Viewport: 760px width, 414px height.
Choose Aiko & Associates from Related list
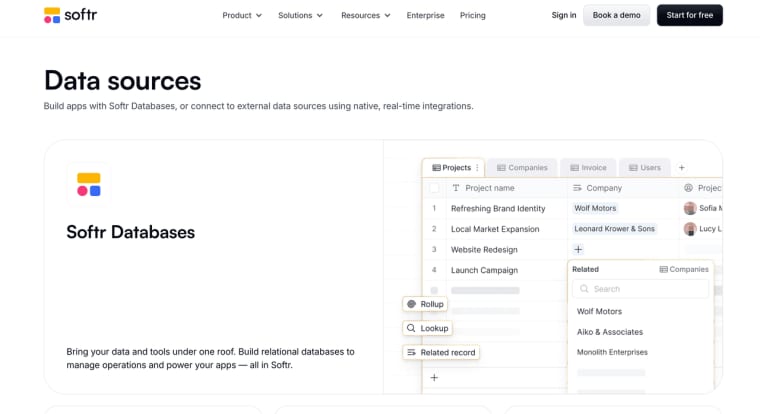click(610, 332)
